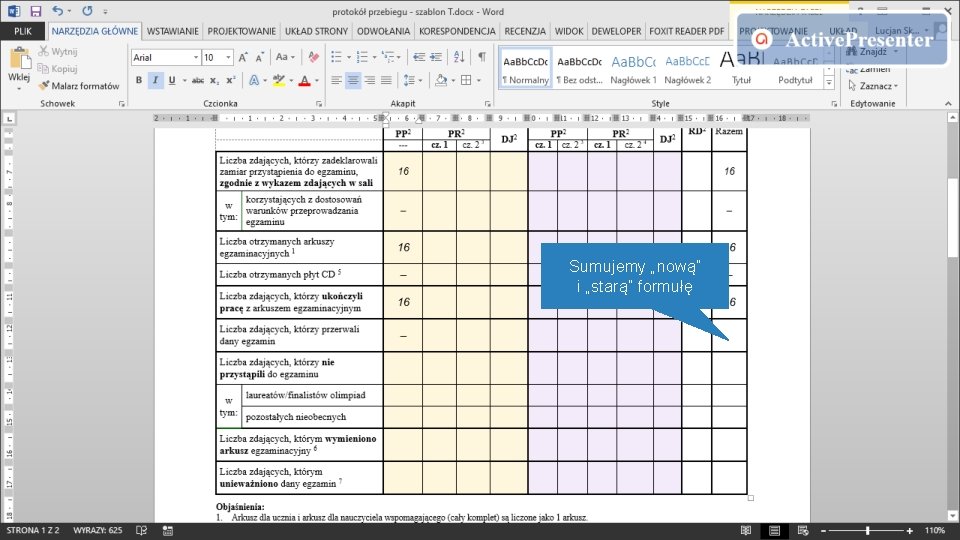The height and width of the screenshot is (540, 960).
Task: Switch to the ODWOŁANIA tab
Action: (x=383, y=31)
